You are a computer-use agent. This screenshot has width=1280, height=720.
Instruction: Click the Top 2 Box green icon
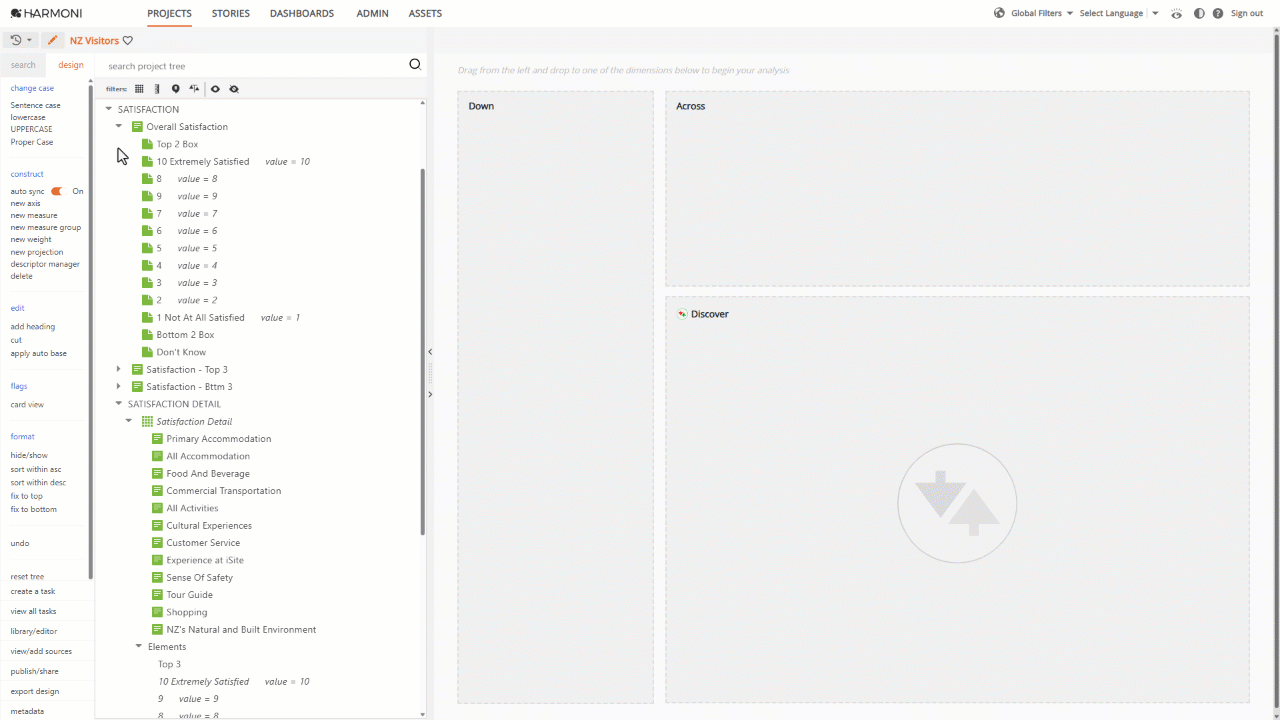click(x=147, y=144)
